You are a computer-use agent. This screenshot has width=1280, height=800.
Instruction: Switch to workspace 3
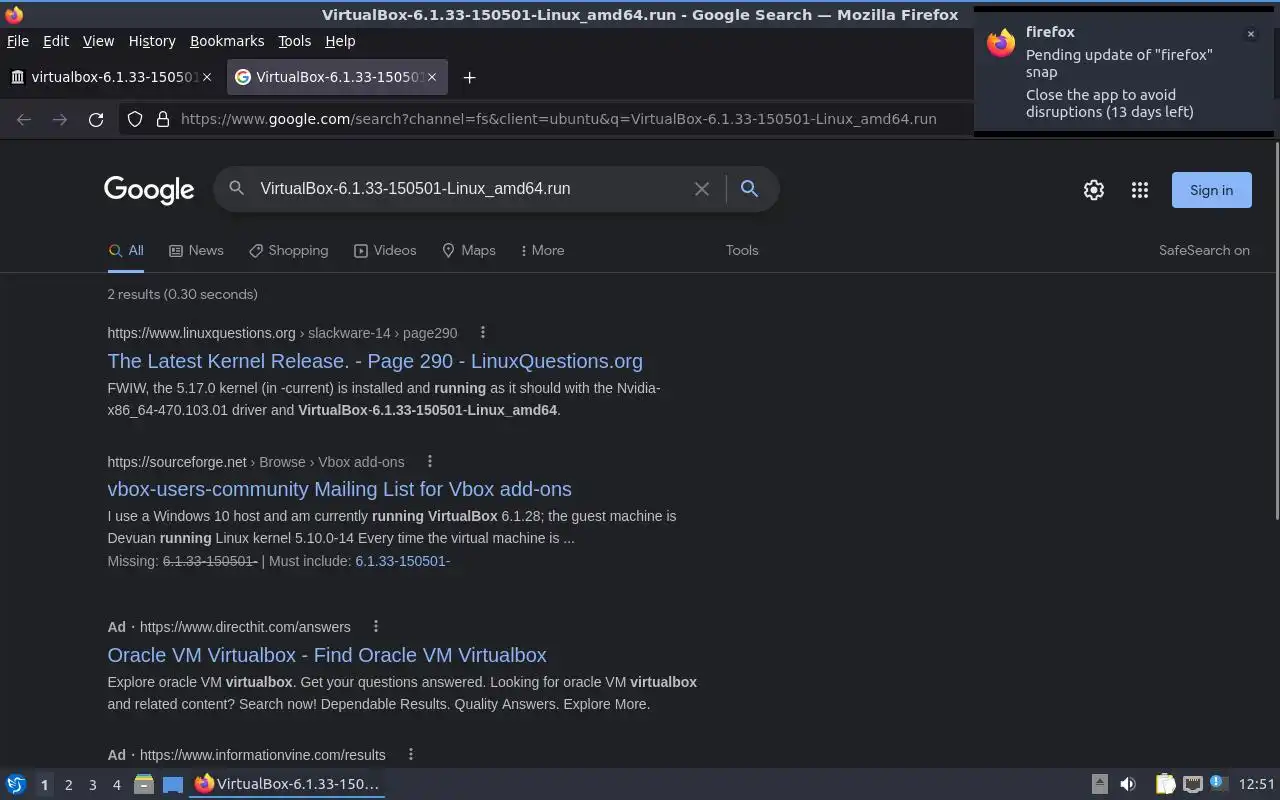pyautogui.click(x=92, y=785)
